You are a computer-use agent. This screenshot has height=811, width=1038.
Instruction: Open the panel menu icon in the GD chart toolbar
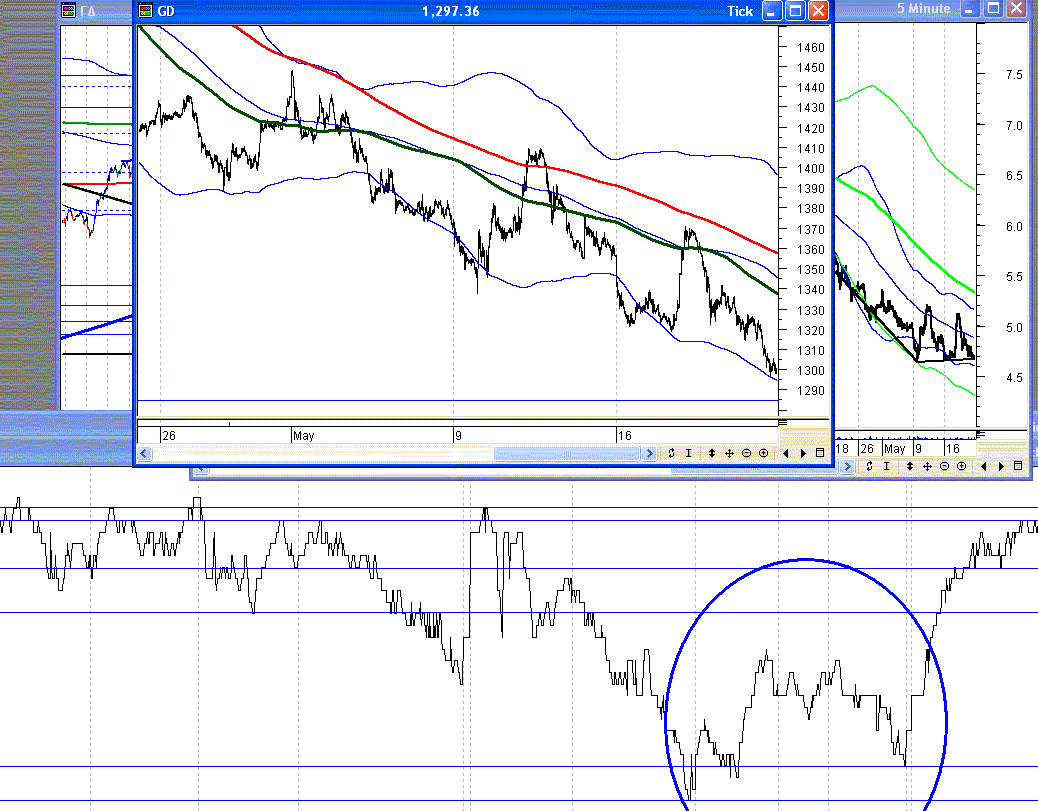click(x=820, y=453)
